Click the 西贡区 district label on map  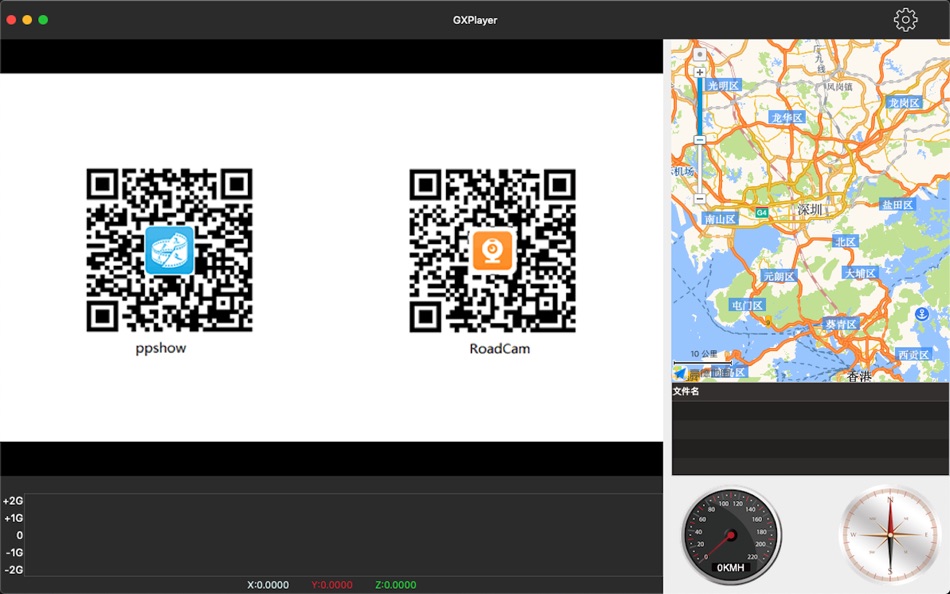pos(913,355)
